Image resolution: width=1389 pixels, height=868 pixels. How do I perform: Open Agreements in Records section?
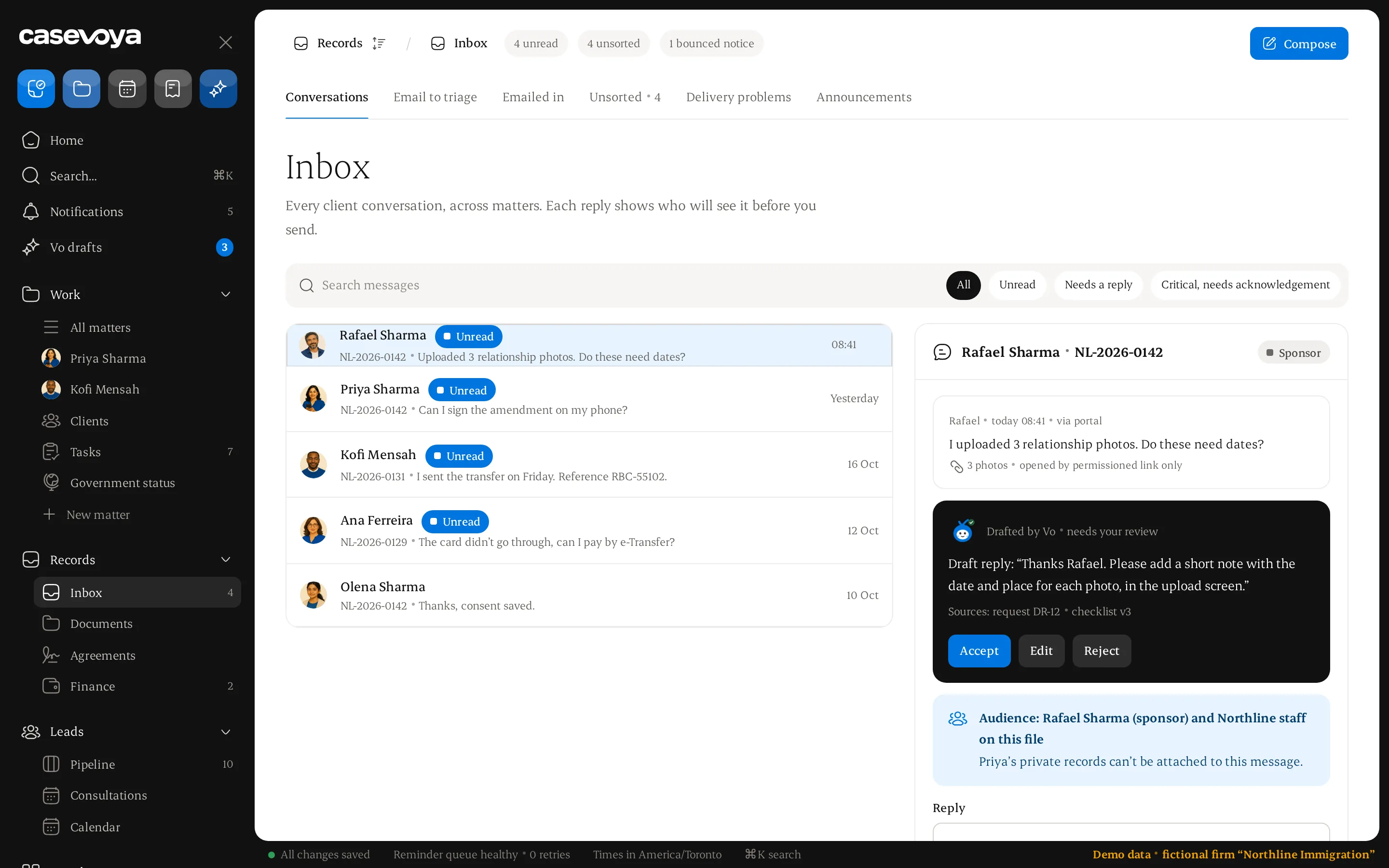coord(138,655)
